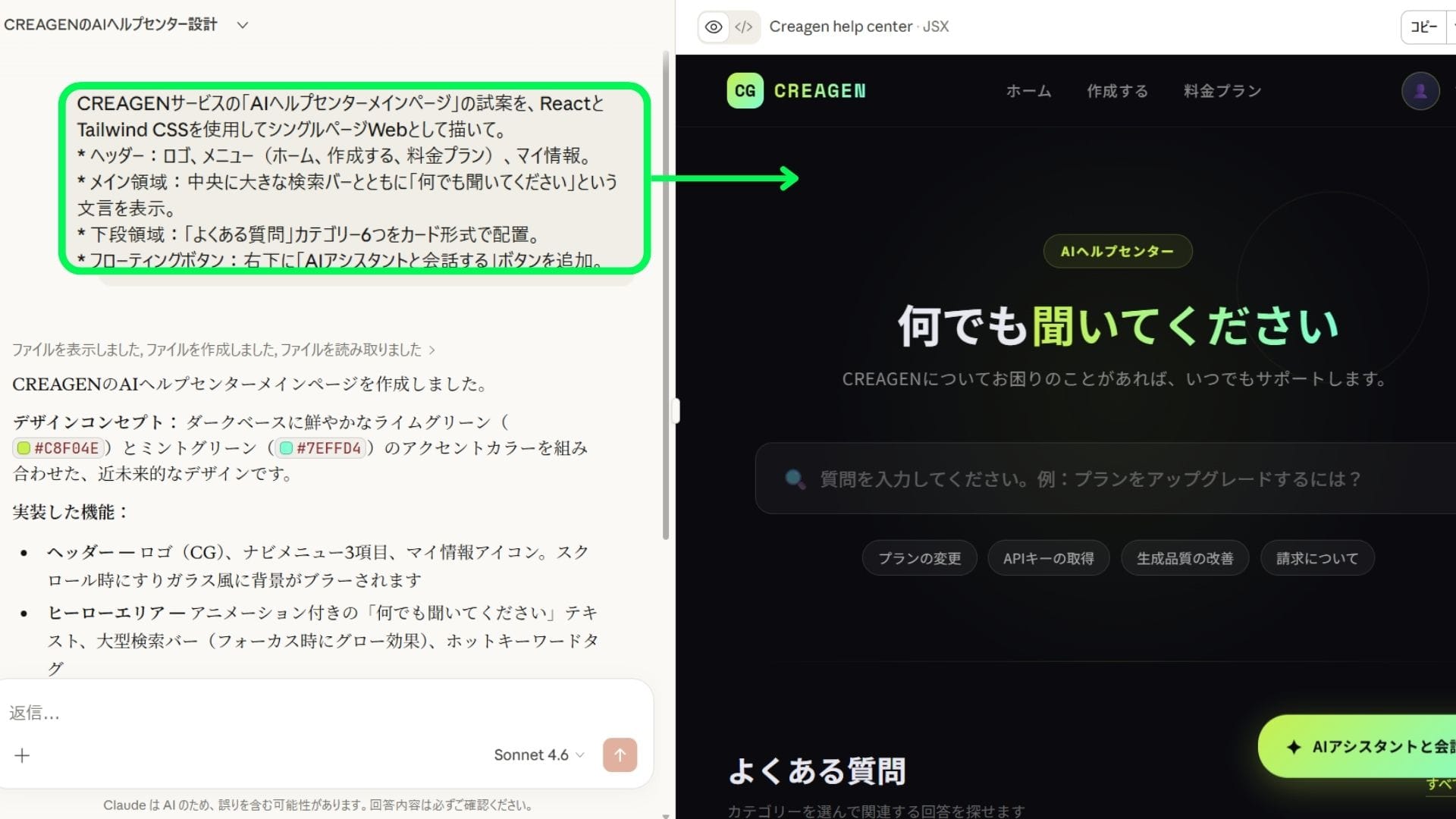
Task: Open the Sonnet 4.6 model selector
Action: (538, 755)
